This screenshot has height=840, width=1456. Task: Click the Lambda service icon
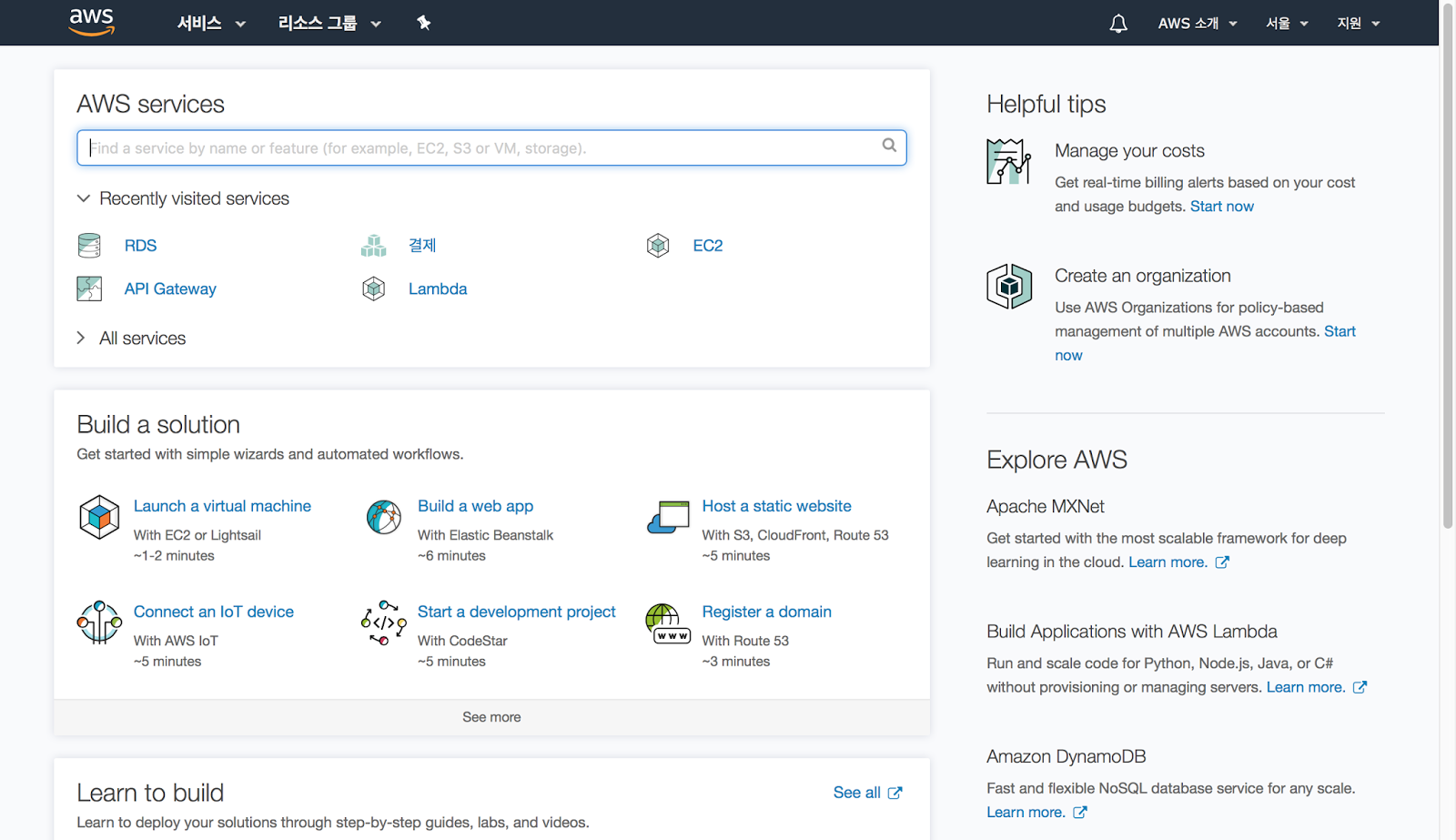(373, 288)
